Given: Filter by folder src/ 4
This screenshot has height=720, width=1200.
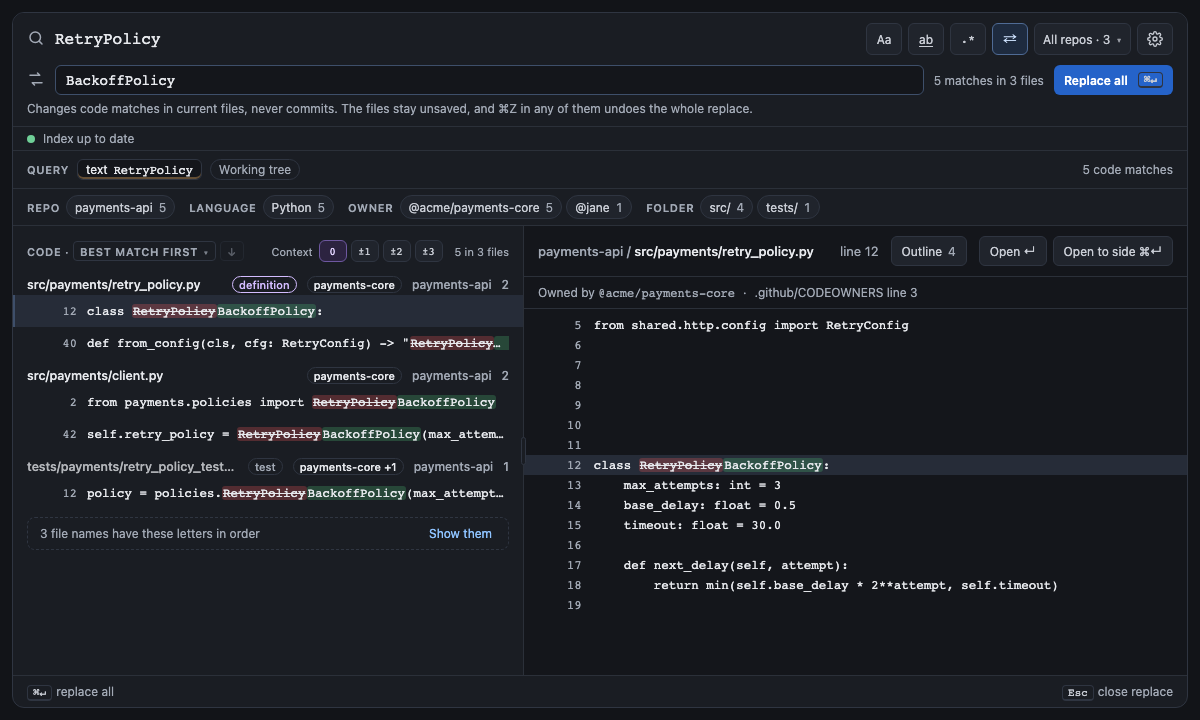Looking at the screenshot, I should (726, 208).
